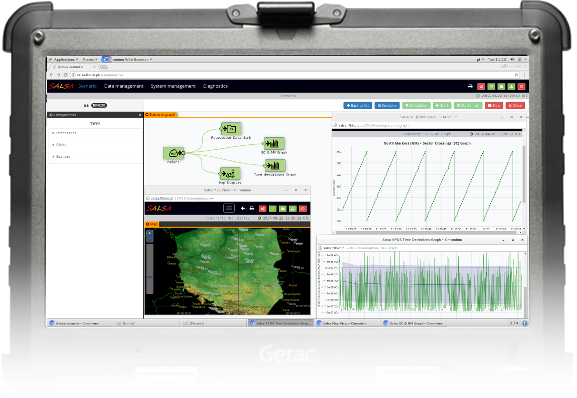
Task: Click the red mute icon in map view header
Action: (262, 209)
